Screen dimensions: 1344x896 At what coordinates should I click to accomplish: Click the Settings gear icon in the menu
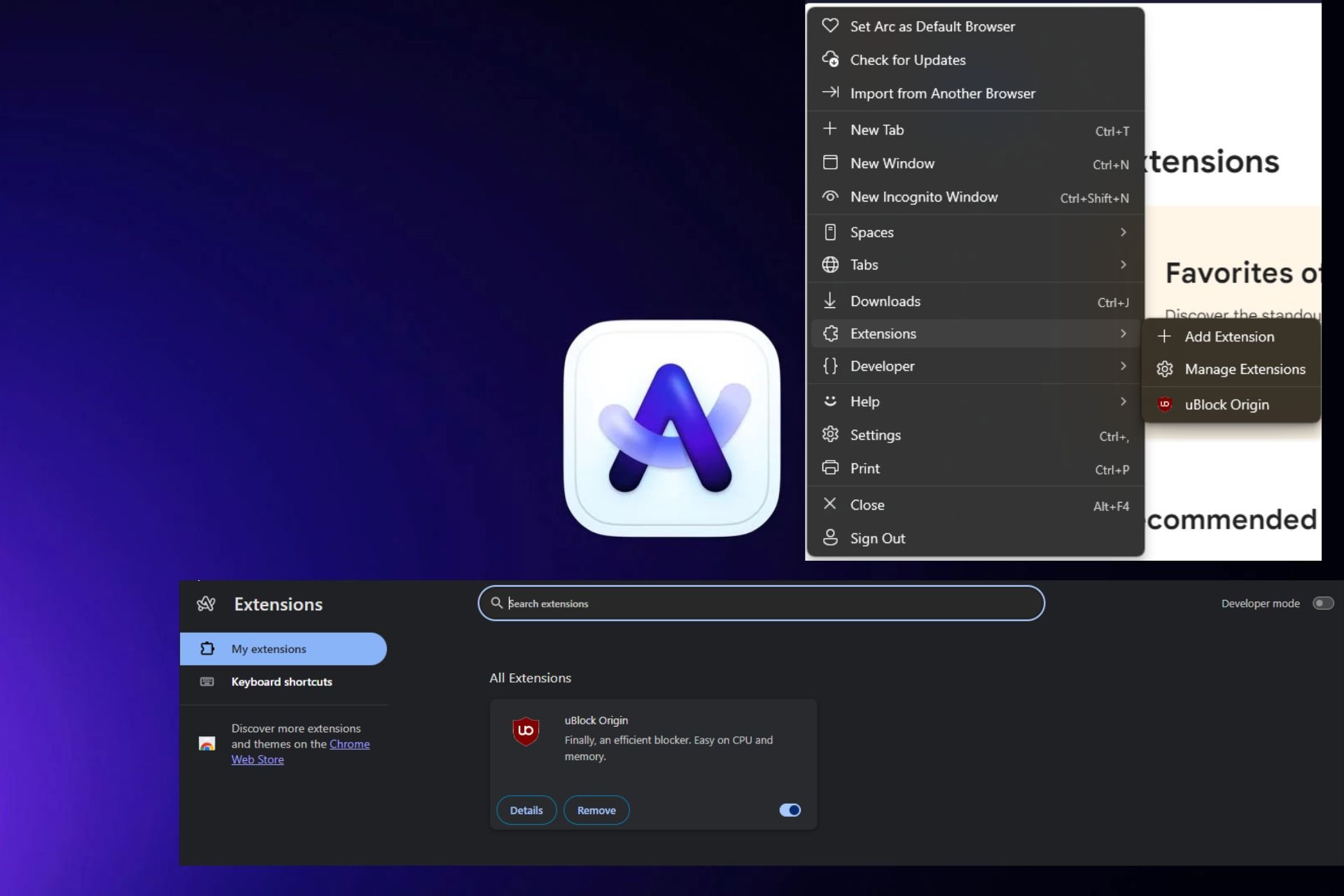click(x=830, y=434)
